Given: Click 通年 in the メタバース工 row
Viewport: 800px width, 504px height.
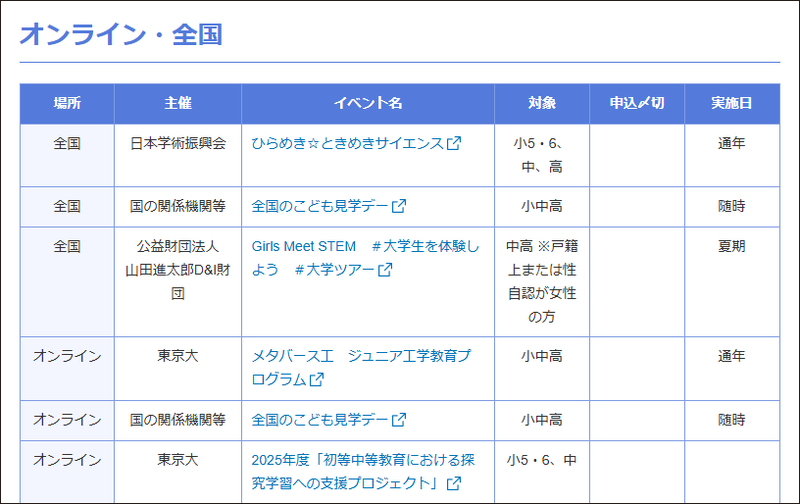Looking at the screenshot, I should 732,356.
